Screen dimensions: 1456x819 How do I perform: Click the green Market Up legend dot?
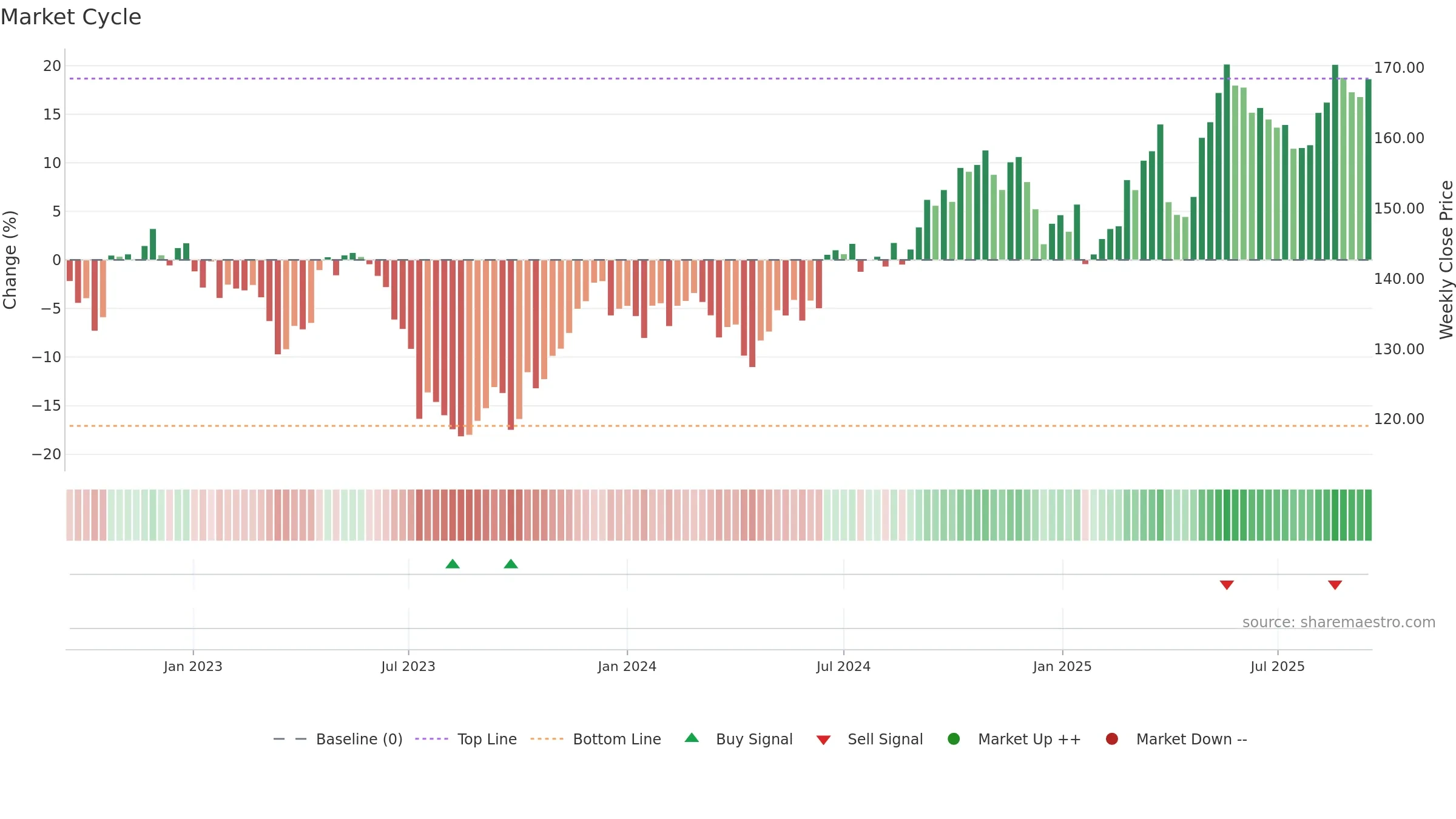(x=954, y=739)
